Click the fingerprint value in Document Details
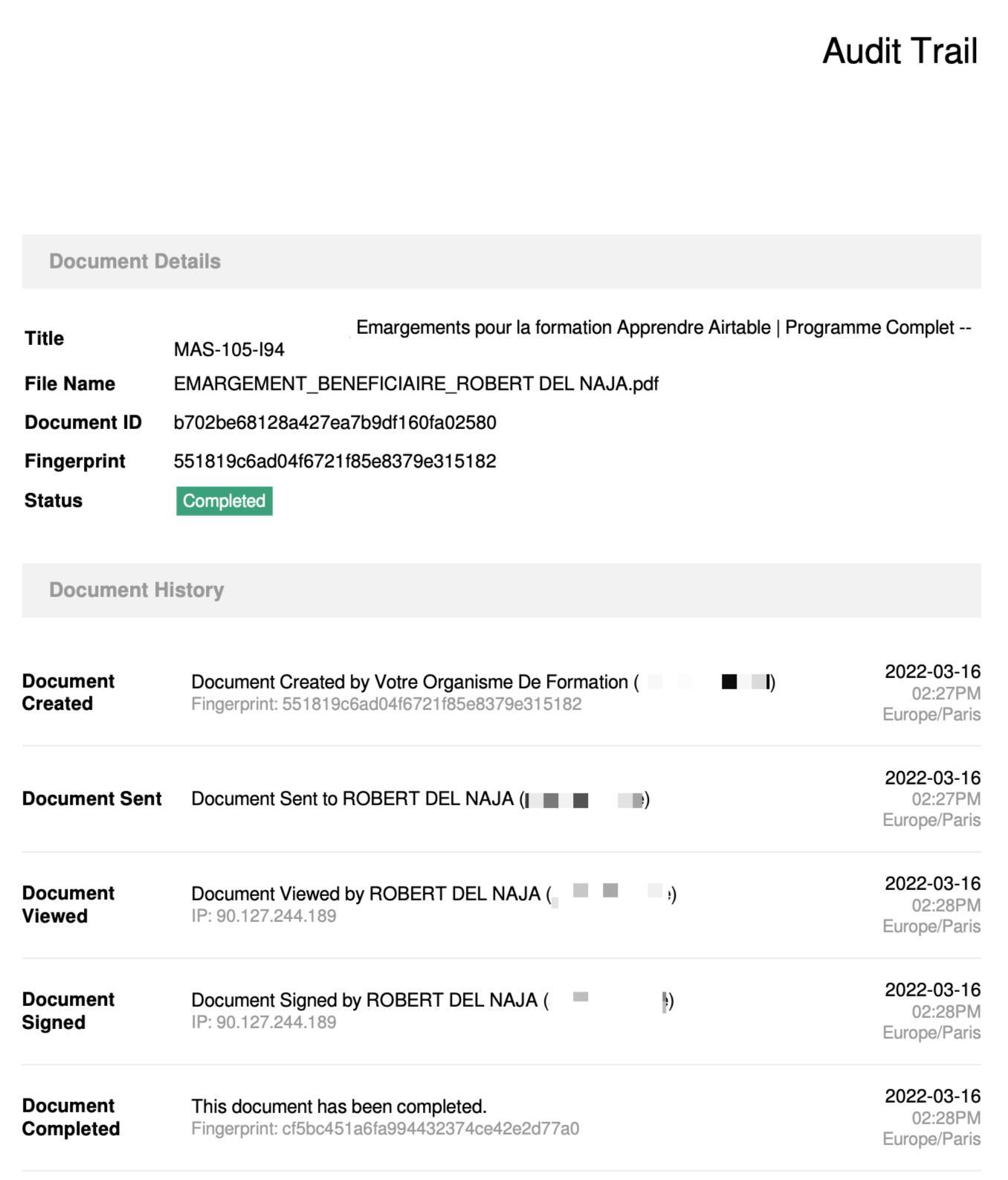 click(335, 462)
